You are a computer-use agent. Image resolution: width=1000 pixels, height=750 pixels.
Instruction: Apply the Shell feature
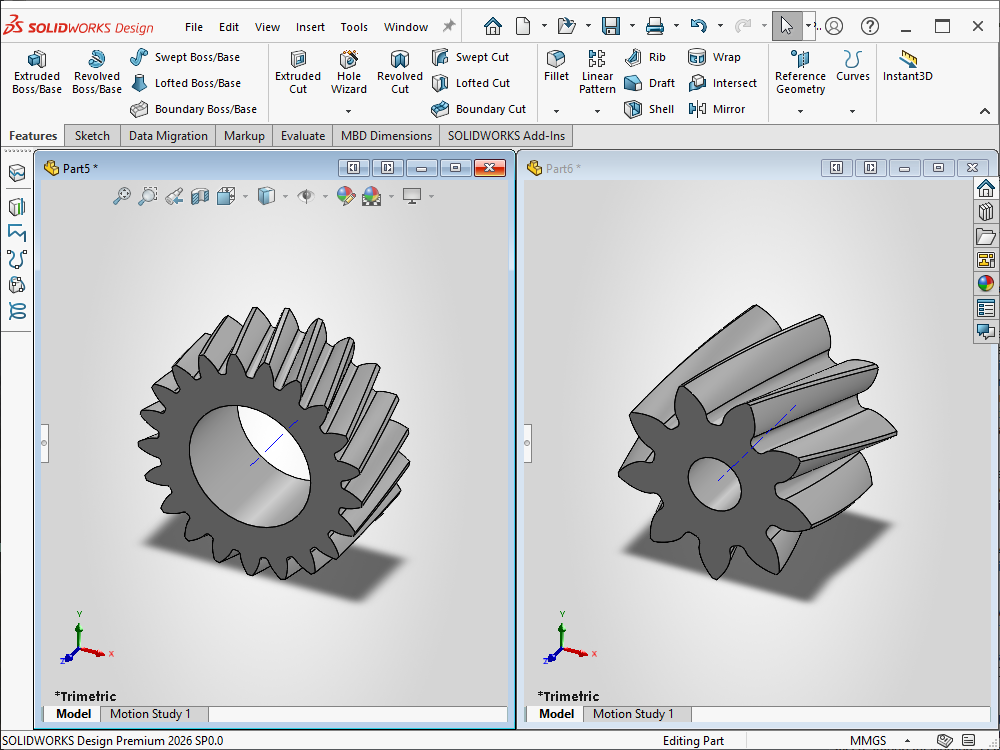click(650, 109)
